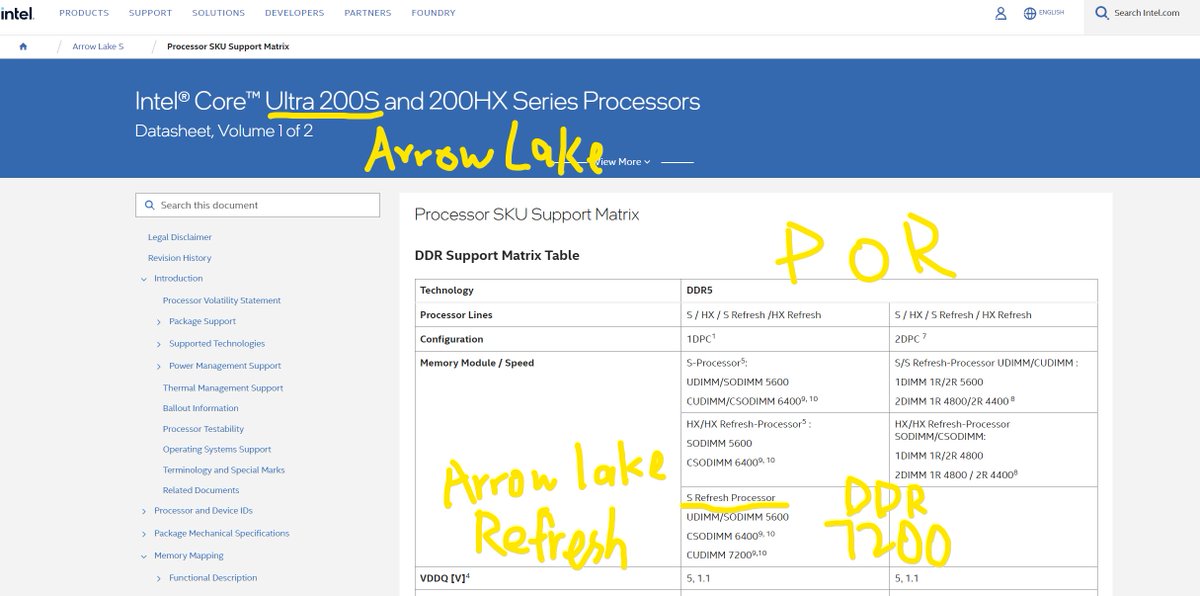The image size is (1200, 596).
Task: Open Revision History in sidebar
Action: click(x=180, y=258)
